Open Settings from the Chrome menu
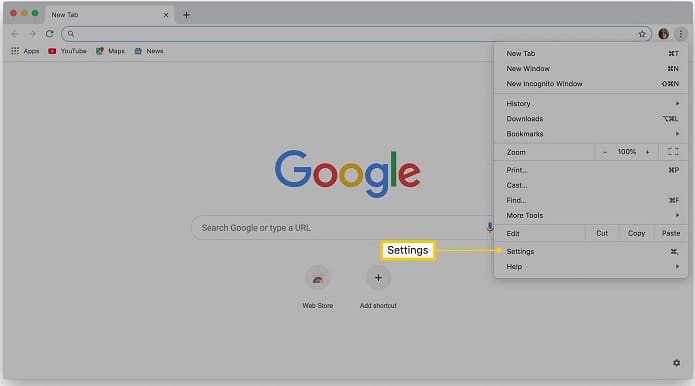 click(x=591, y=252)
